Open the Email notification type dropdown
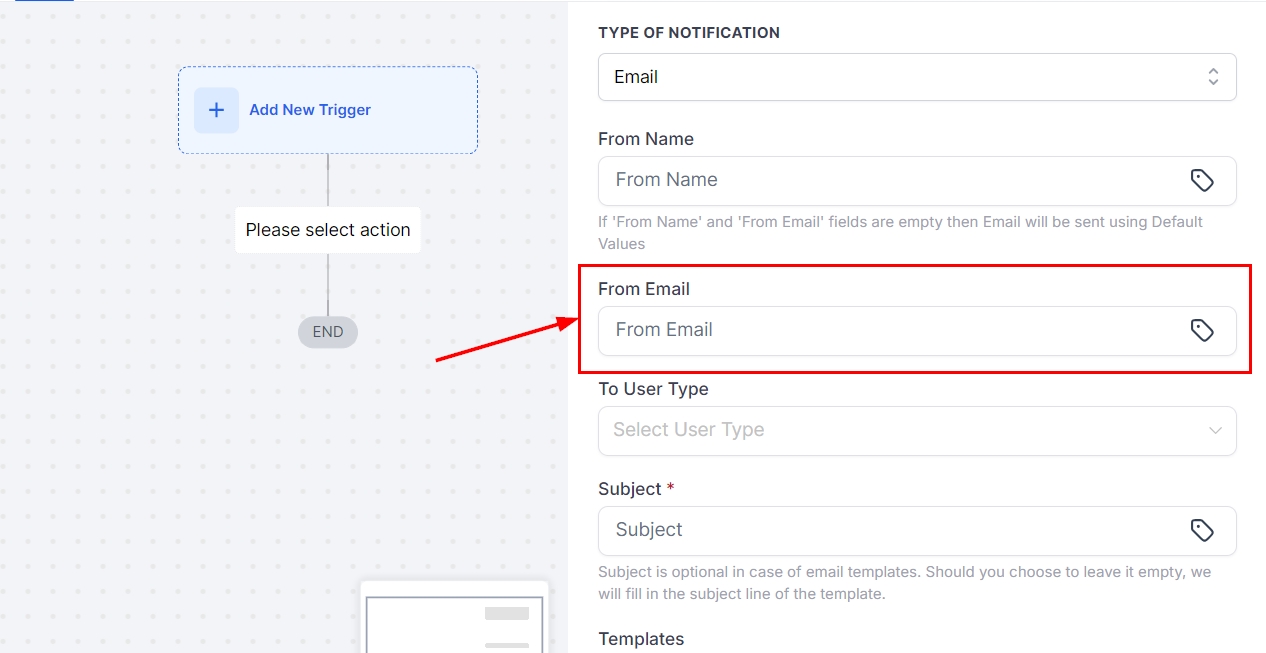This screenshot has height=653, width=1266. point(900,77)
